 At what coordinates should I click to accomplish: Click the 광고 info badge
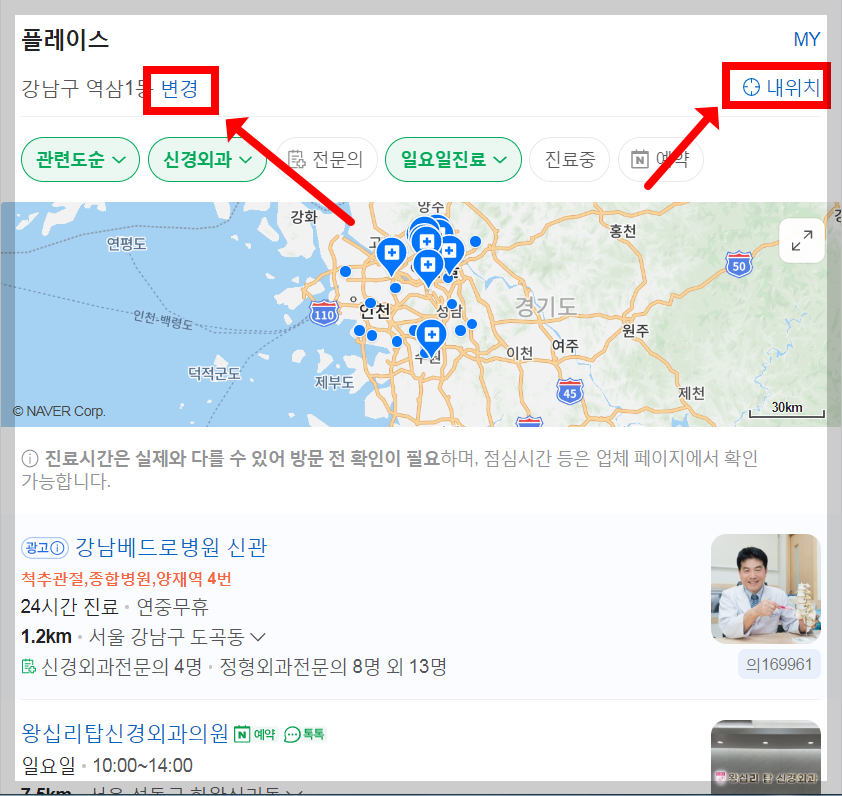(45, 548)
